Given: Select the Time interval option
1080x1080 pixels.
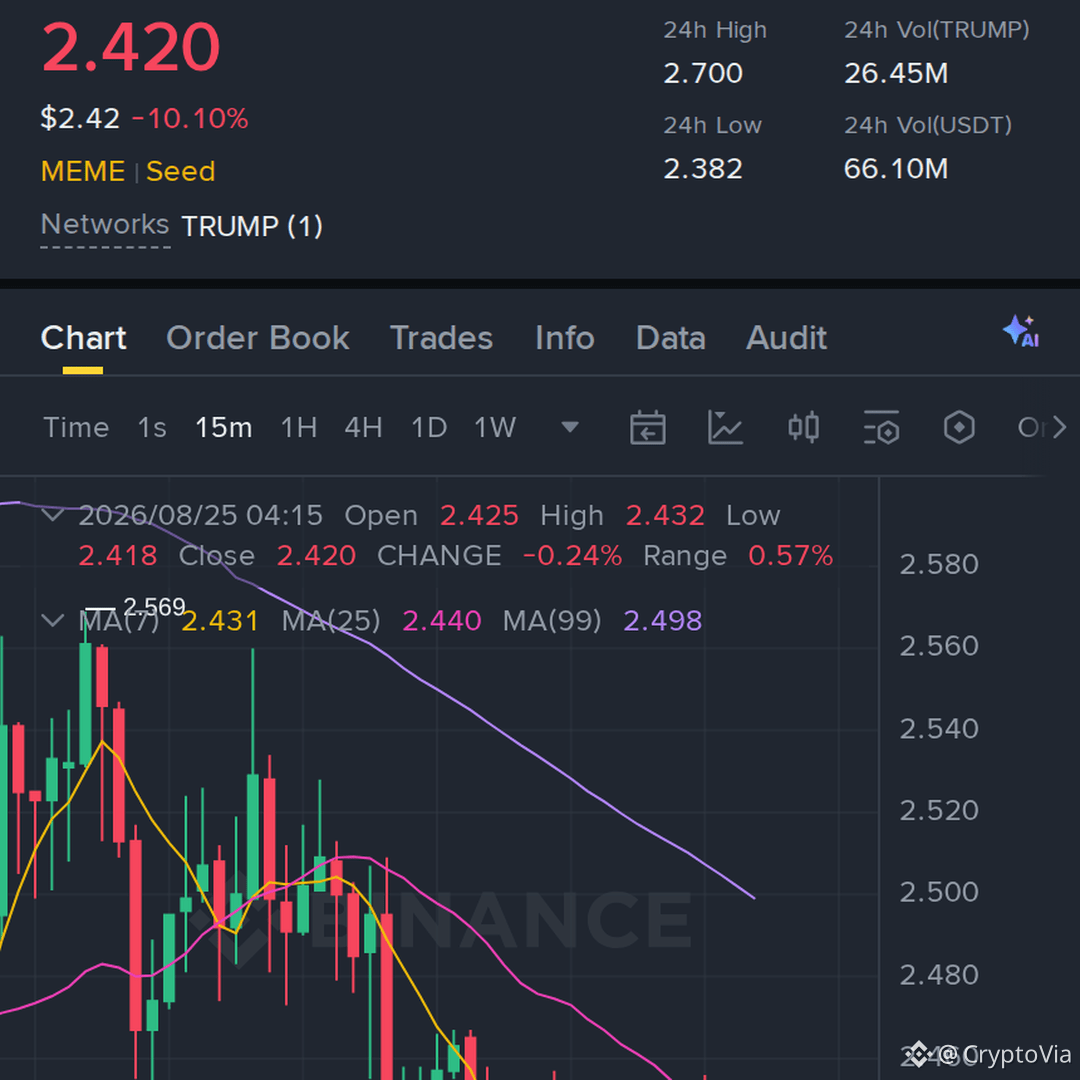Looking at the screenshot, I should click(76, 428).
